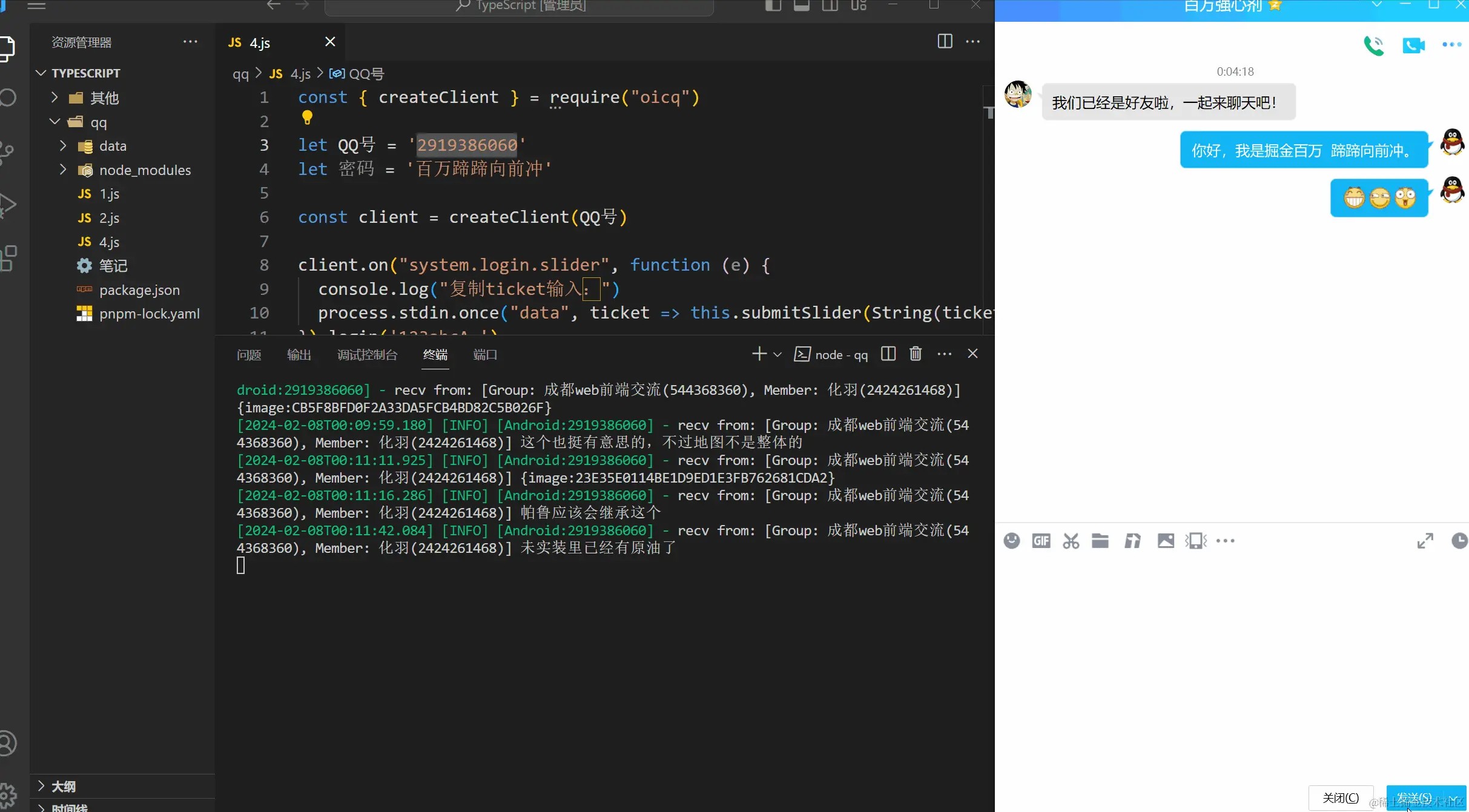Screen dimensions: 1469x812
Task: Open package.json in the explorer
Action: point(139,290)
